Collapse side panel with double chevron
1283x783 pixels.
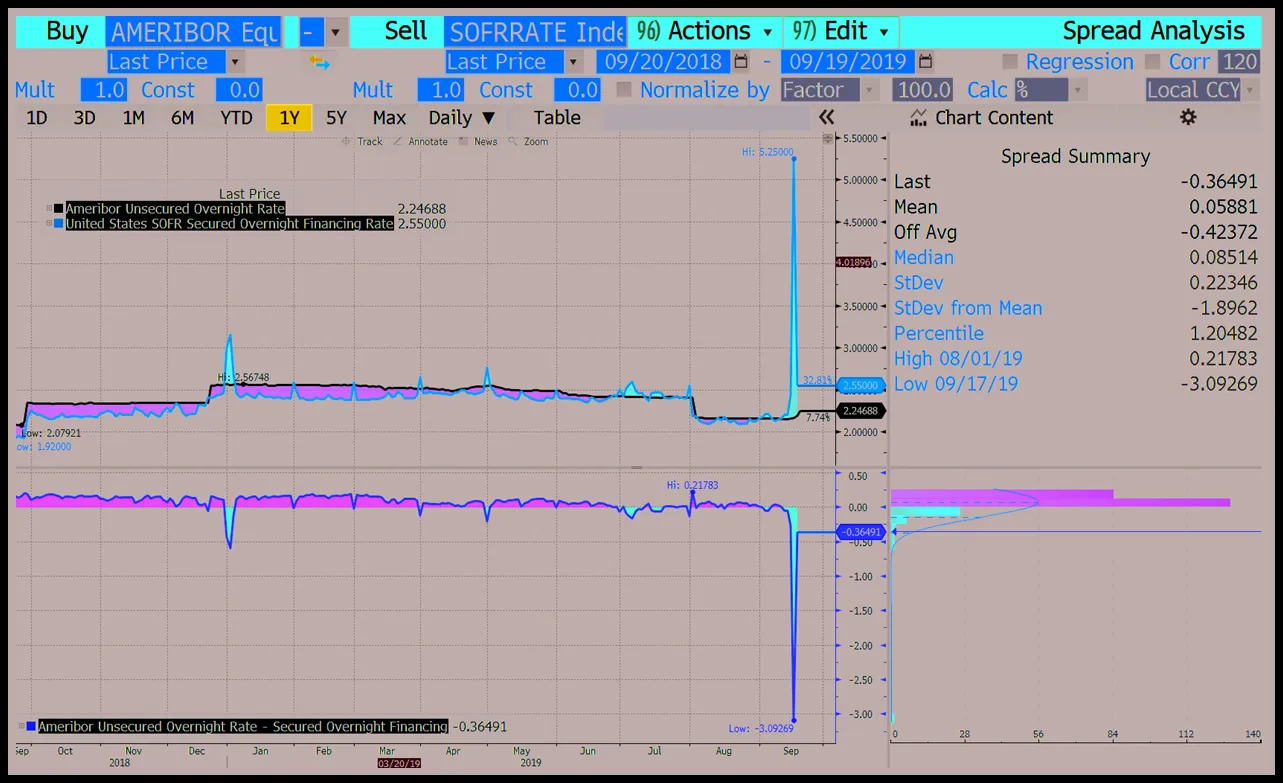pos(826,118)
